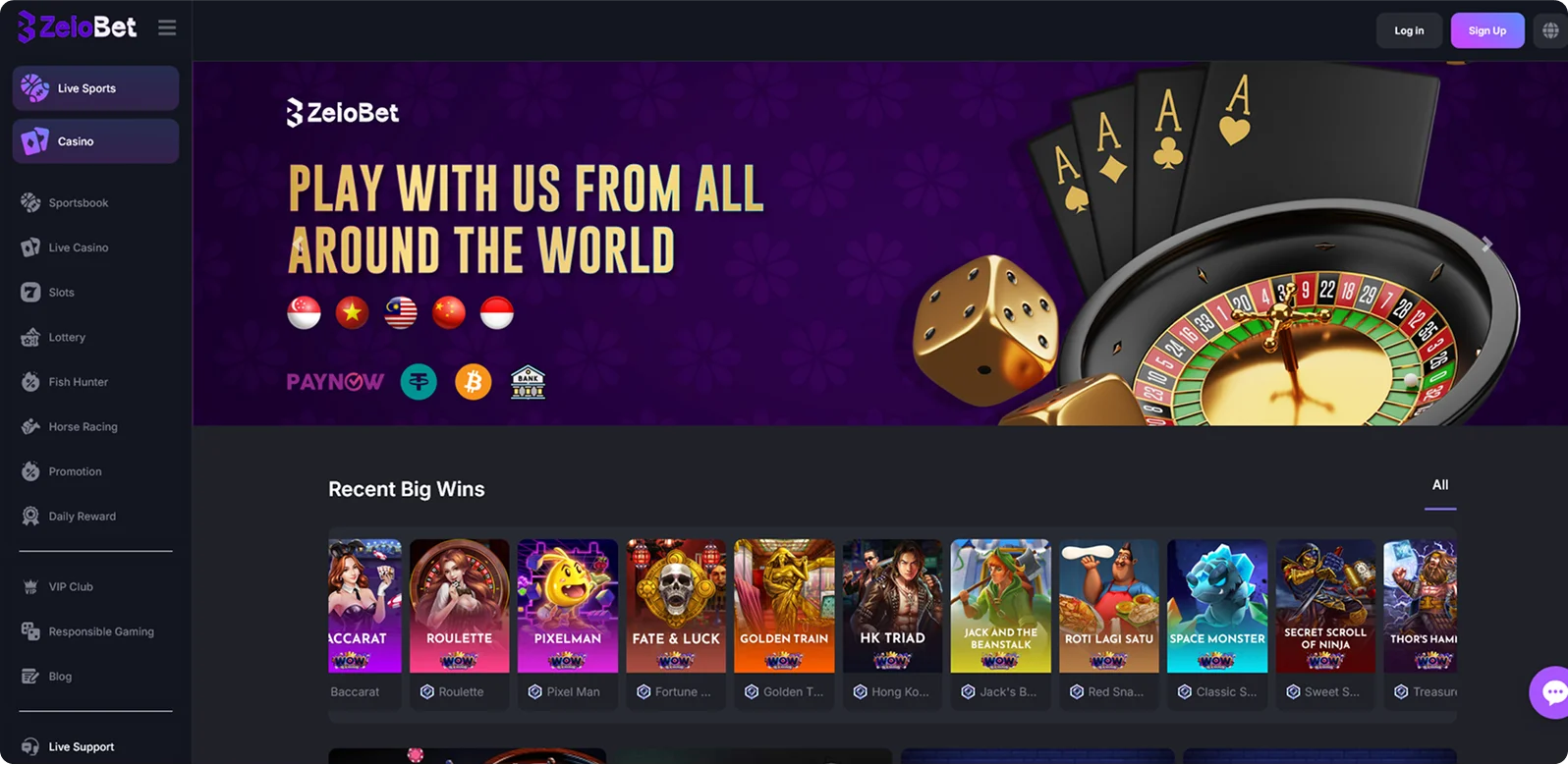
Task: Click the Sign Up button
Action: pos(1486,30)
